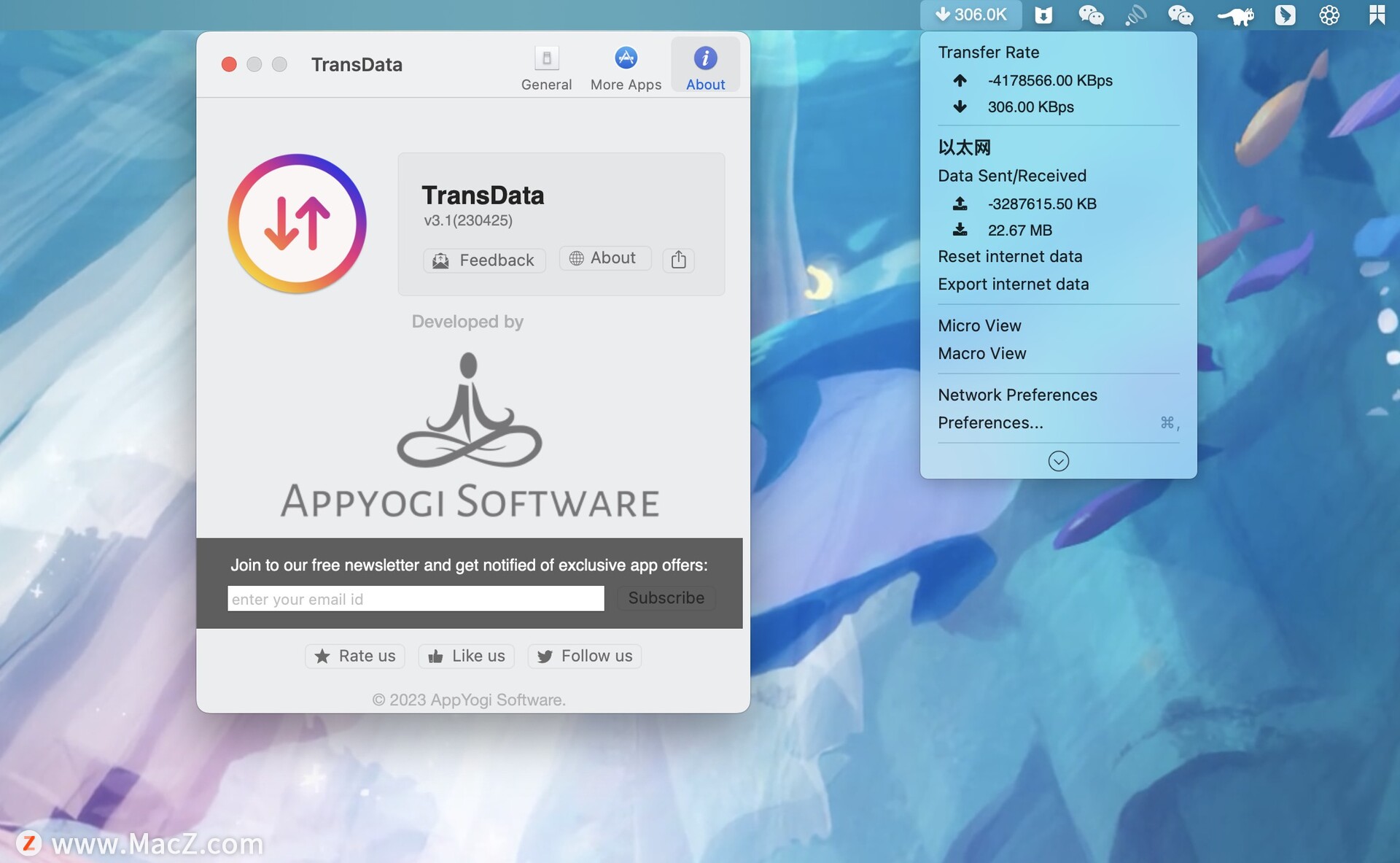Expand menu using bottom circled chevron
This screenshot has width=1400, height=863.
pos(1058,461)
